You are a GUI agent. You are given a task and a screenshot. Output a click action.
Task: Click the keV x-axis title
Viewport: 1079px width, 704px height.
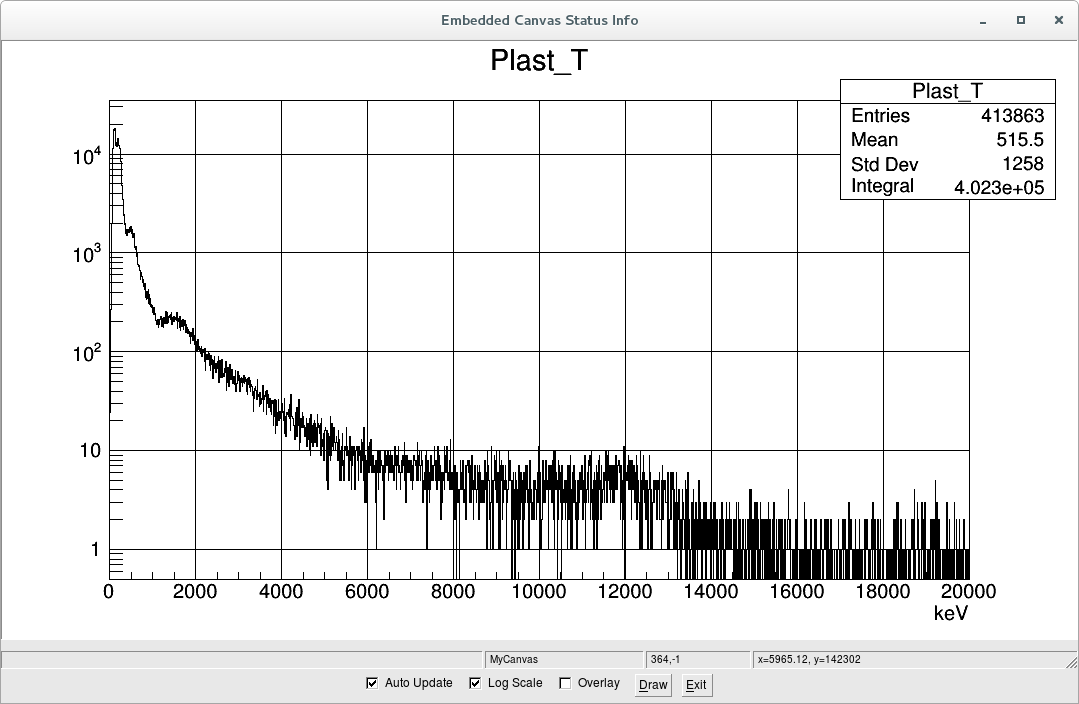pyautogui.click(x=950, y=613)
